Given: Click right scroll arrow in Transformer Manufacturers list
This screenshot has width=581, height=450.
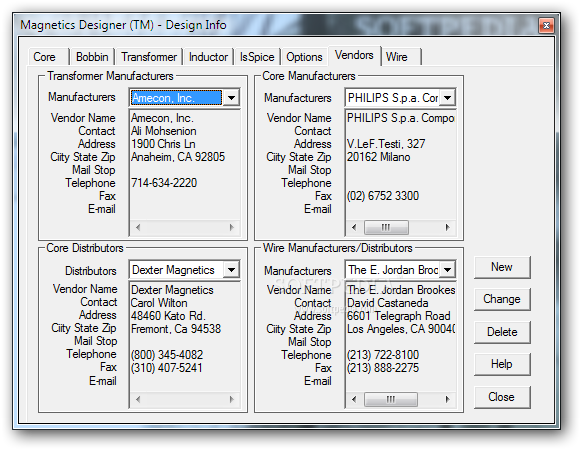Looking at the screenshot, I should click(x=232, y=227).
